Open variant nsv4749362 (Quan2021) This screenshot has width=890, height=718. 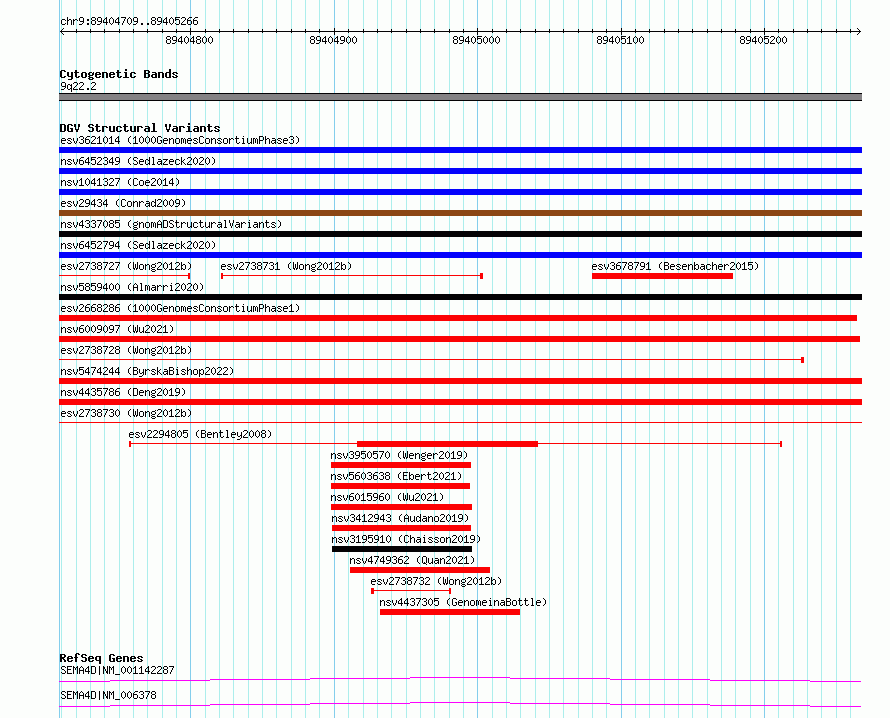(412, 560)
